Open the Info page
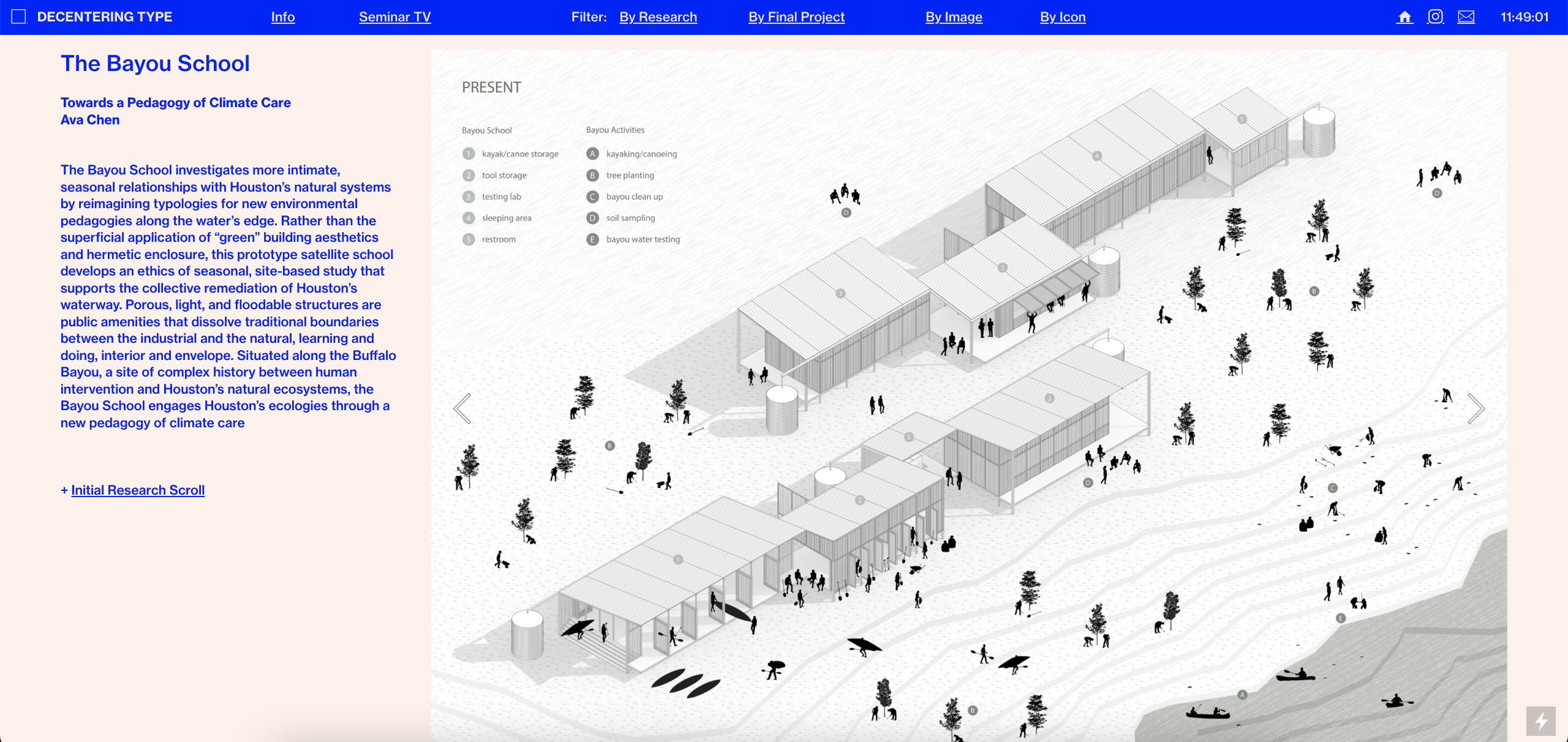Image resolution: width=1568 pixels, height=742 pixels. coord(283,17)
